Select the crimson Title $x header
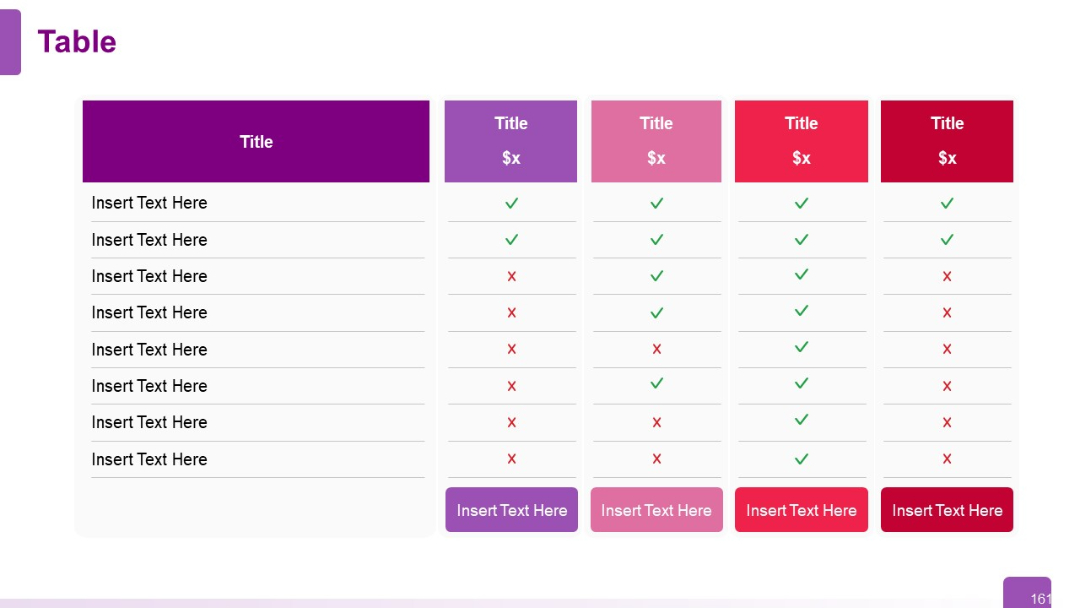The height and width of the screenshot is (608, 1080). (947, 141)
